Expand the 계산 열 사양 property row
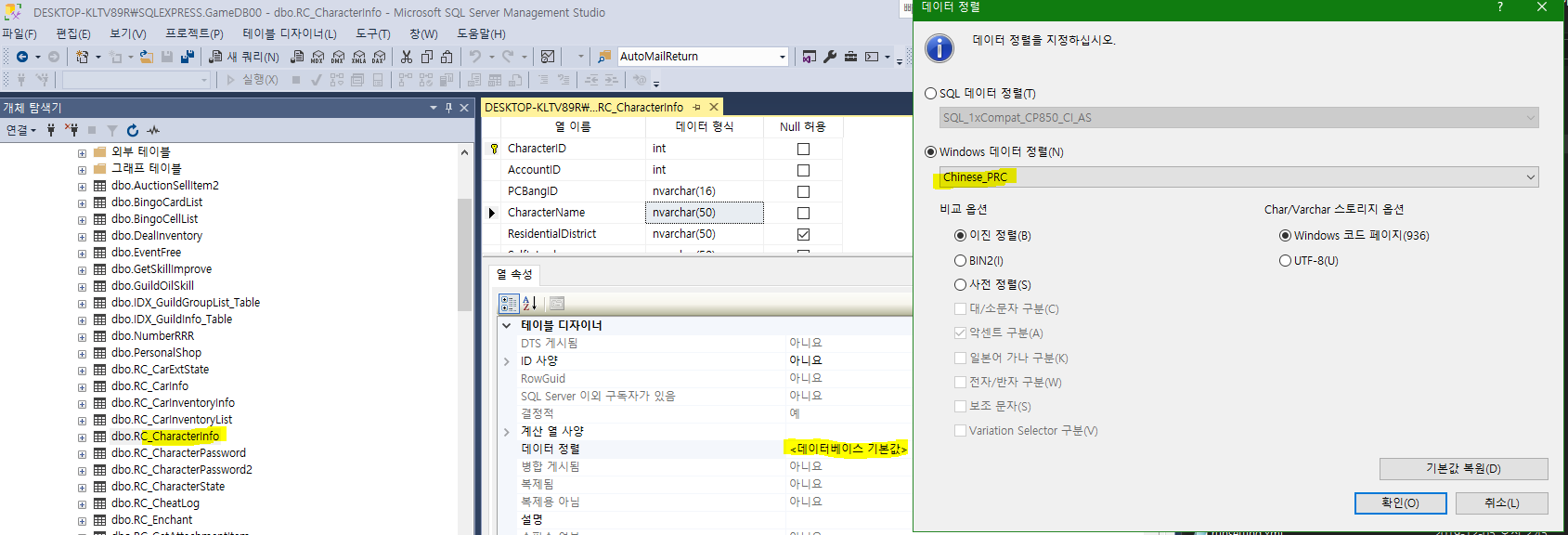The width and height of the screenshot is (1568, 535). 506,432
